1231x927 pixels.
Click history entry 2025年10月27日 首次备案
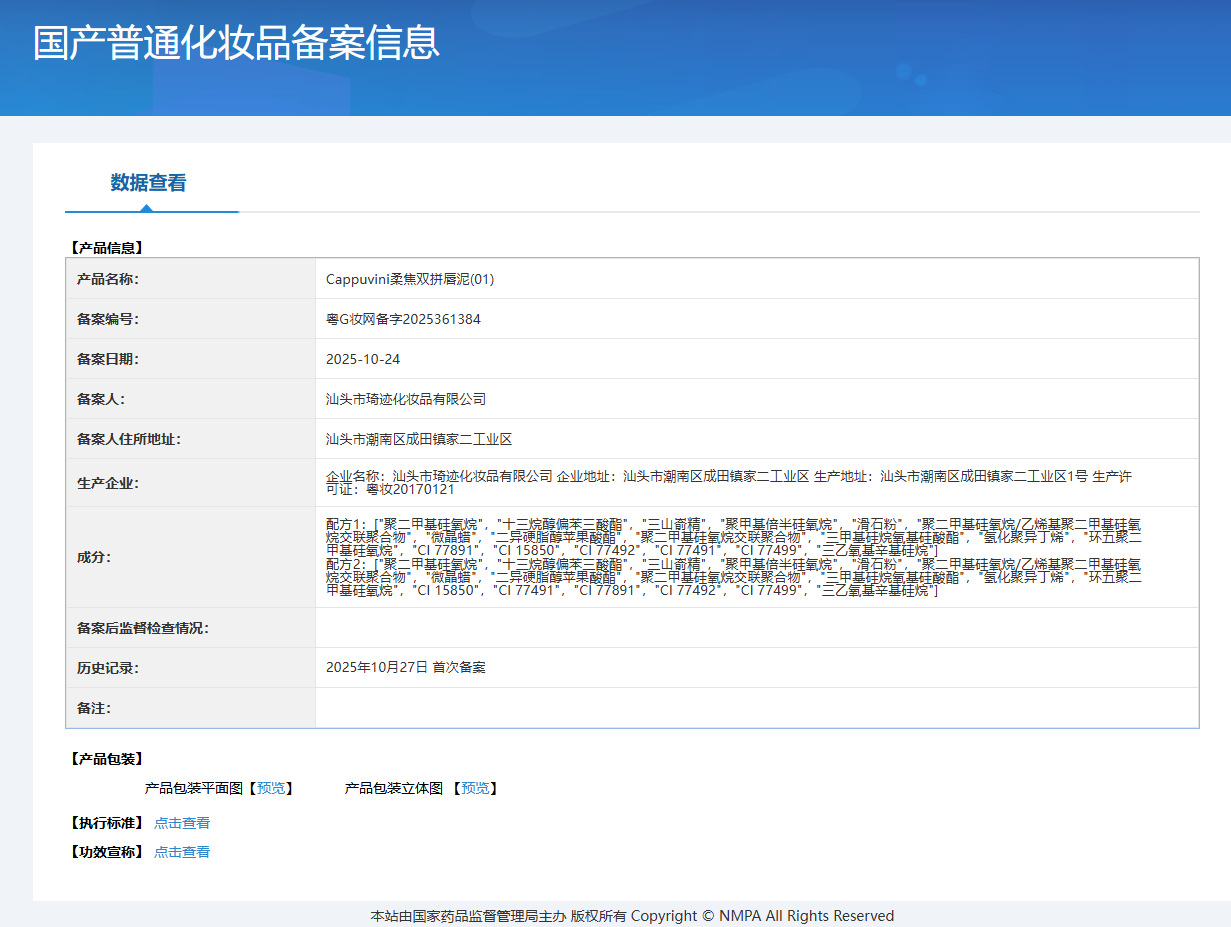406,667
